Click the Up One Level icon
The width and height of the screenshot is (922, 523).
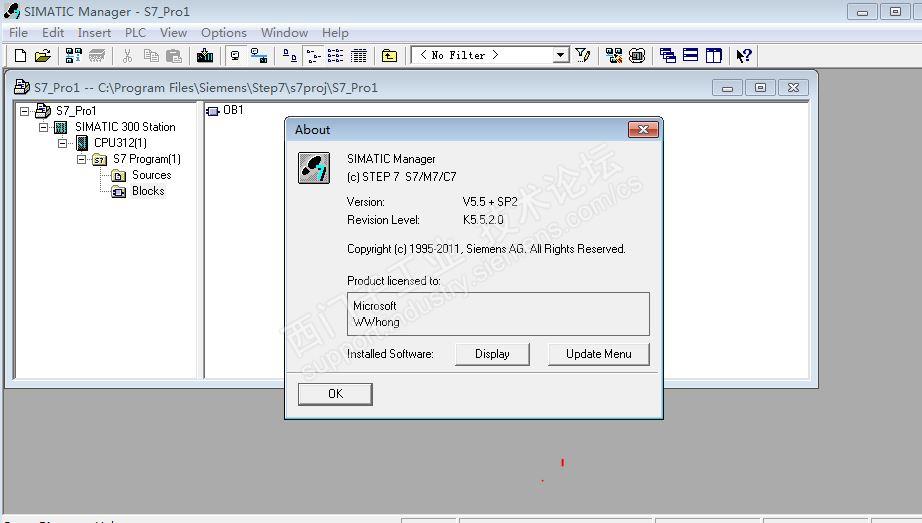[x=389, y=56]
